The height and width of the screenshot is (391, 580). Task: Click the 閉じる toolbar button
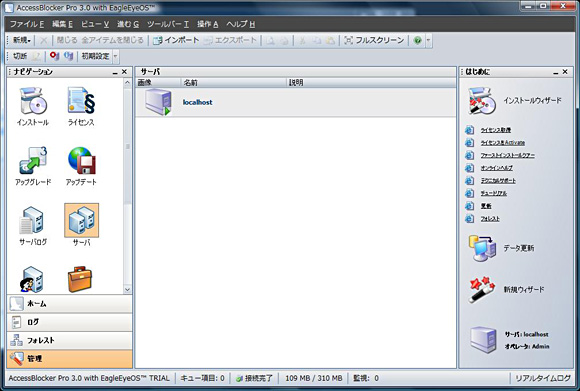click(67, 40)
